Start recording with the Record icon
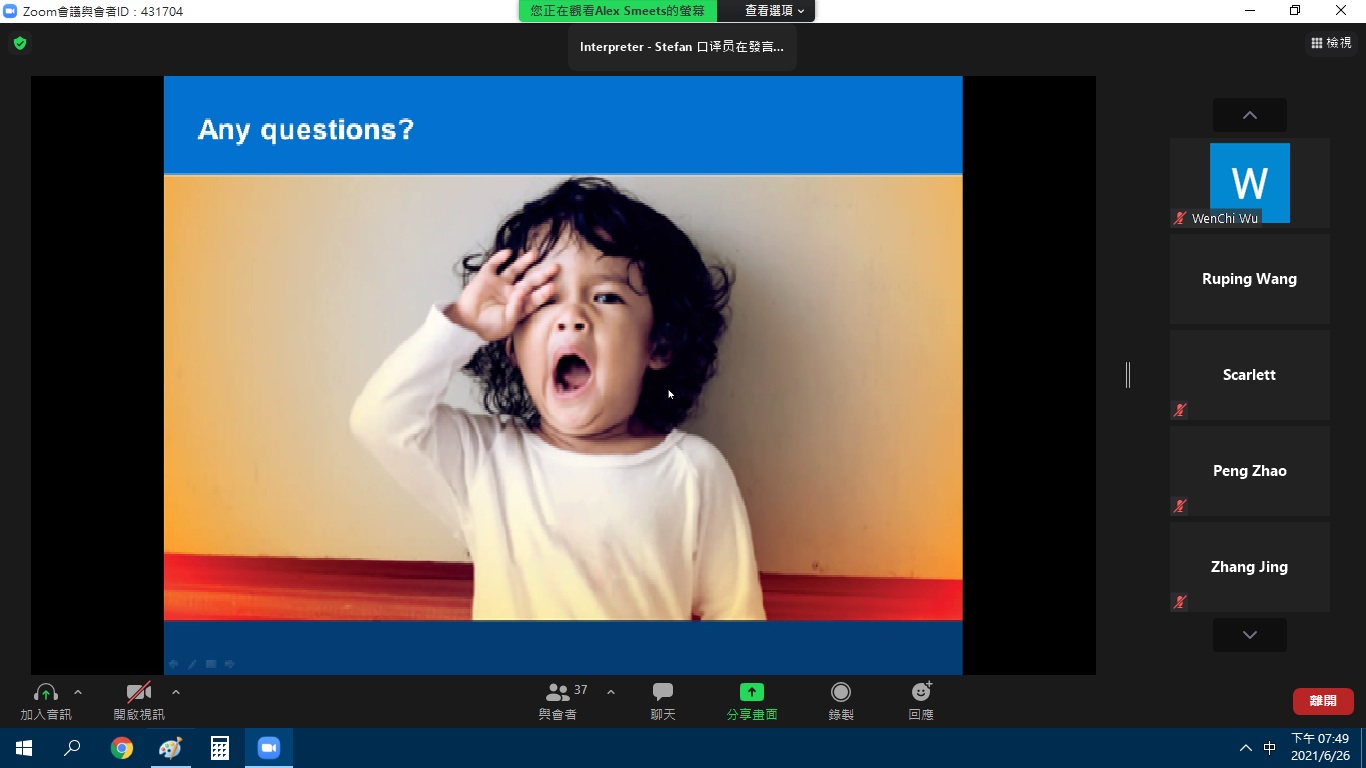1366x768 pixels. pos(841,693)
